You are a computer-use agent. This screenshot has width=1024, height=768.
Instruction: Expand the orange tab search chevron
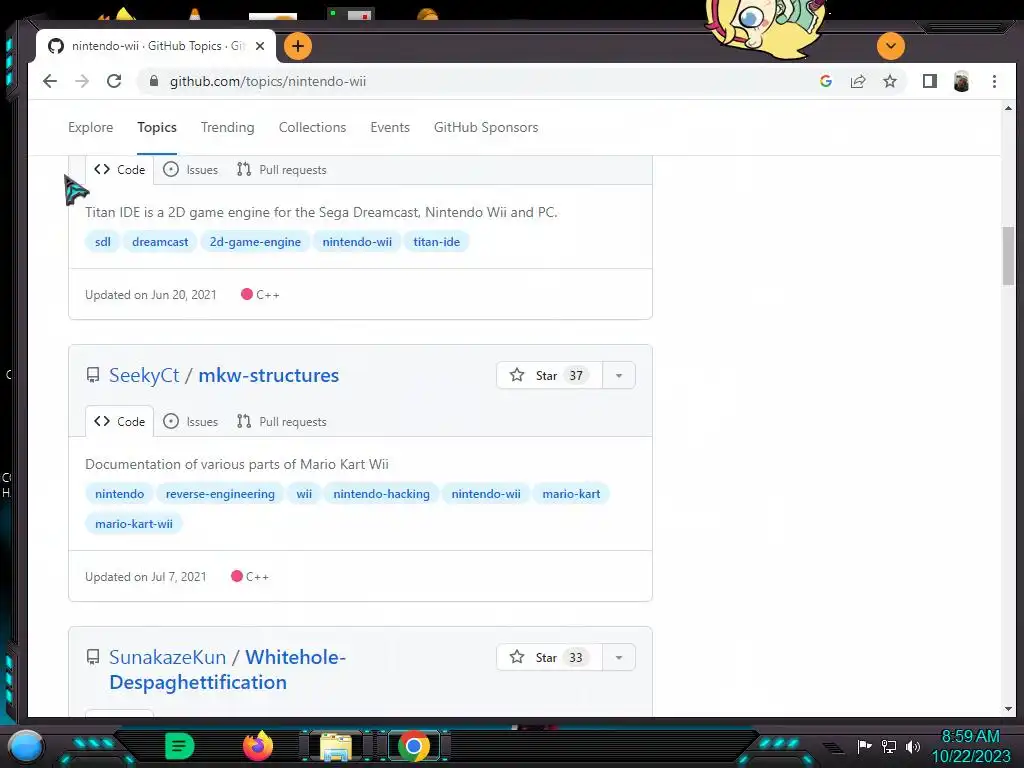tap(891, 46)
